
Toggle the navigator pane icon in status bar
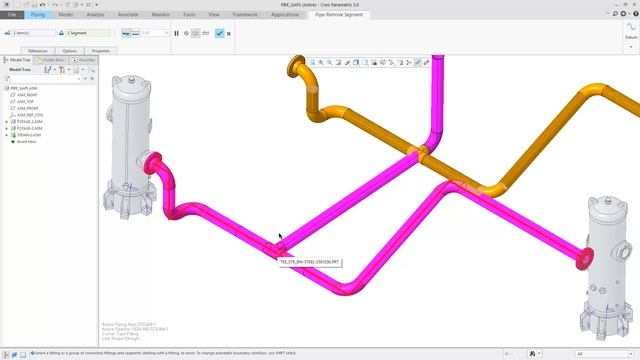pos(6,355)
